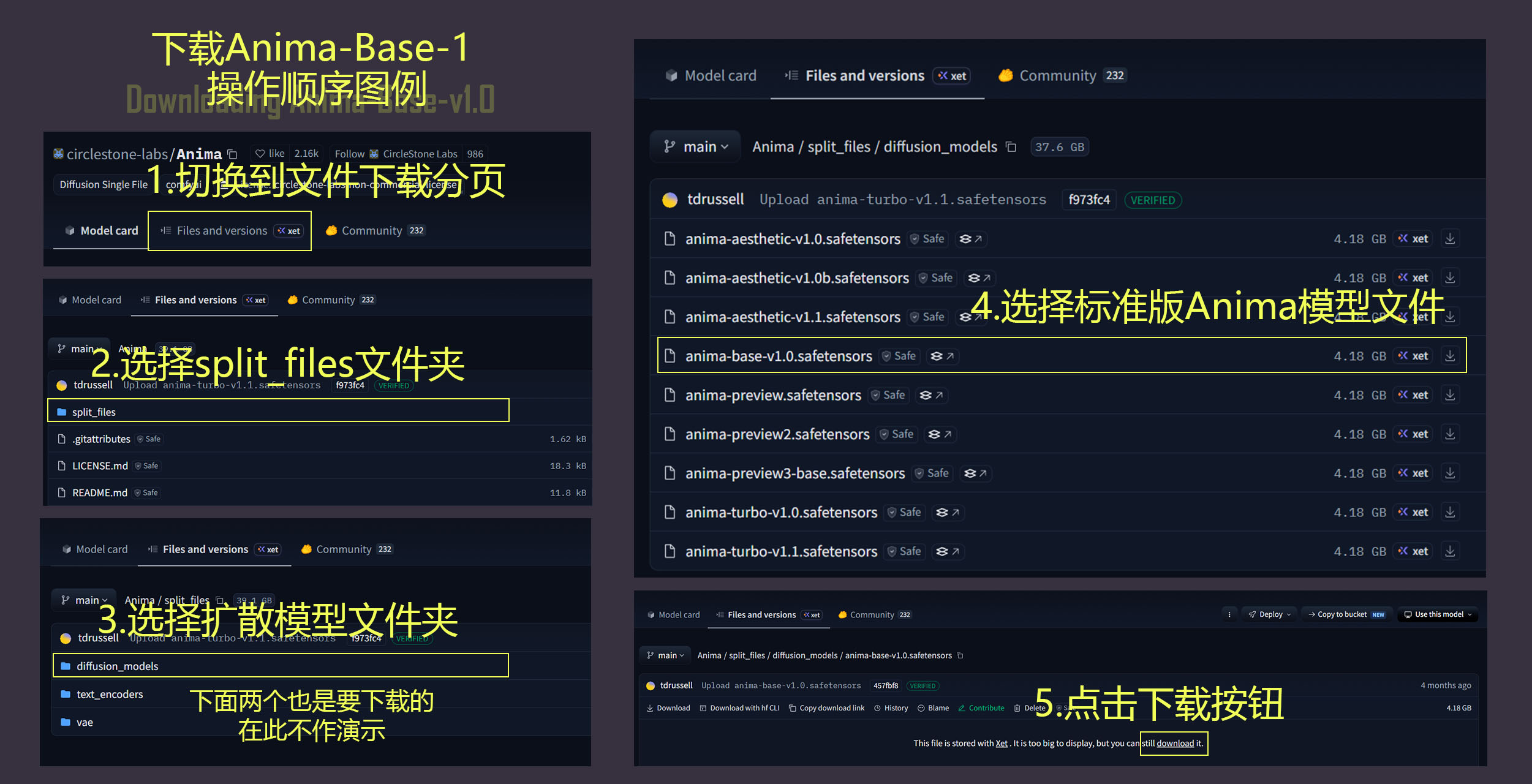1532x784 pixels.
Task: Click the download icon for anima-aesthetic-v1.0.safetensors
Action: (x=1450, y=239)
